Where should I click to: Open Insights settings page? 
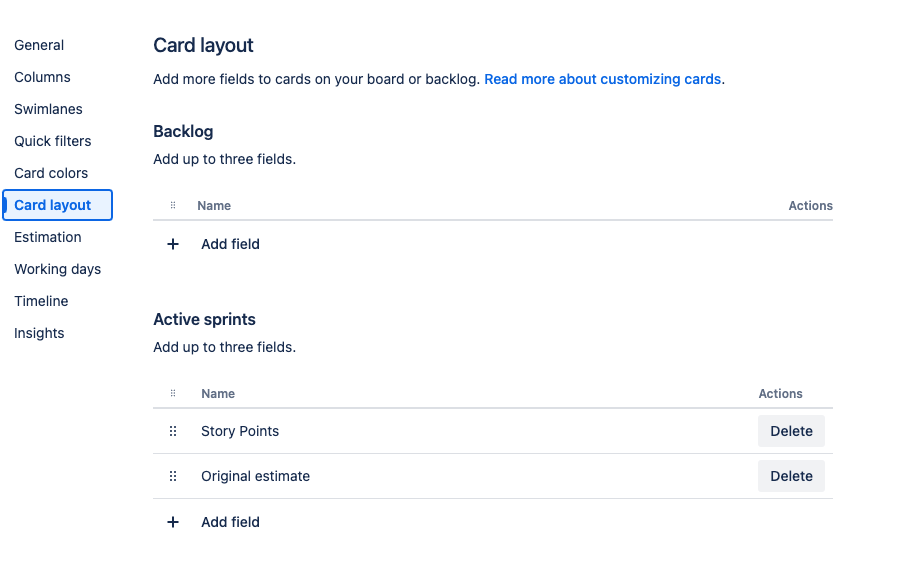[39, 333]
